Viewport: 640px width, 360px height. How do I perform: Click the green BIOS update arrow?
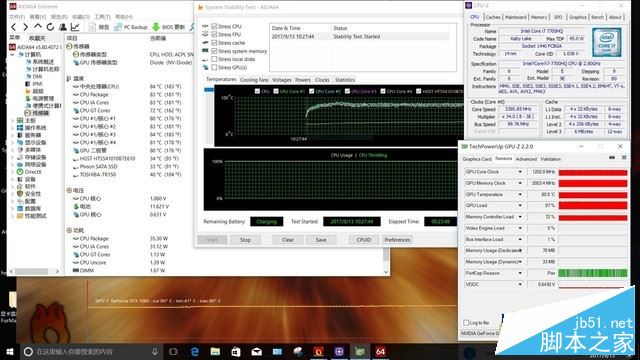156,27
